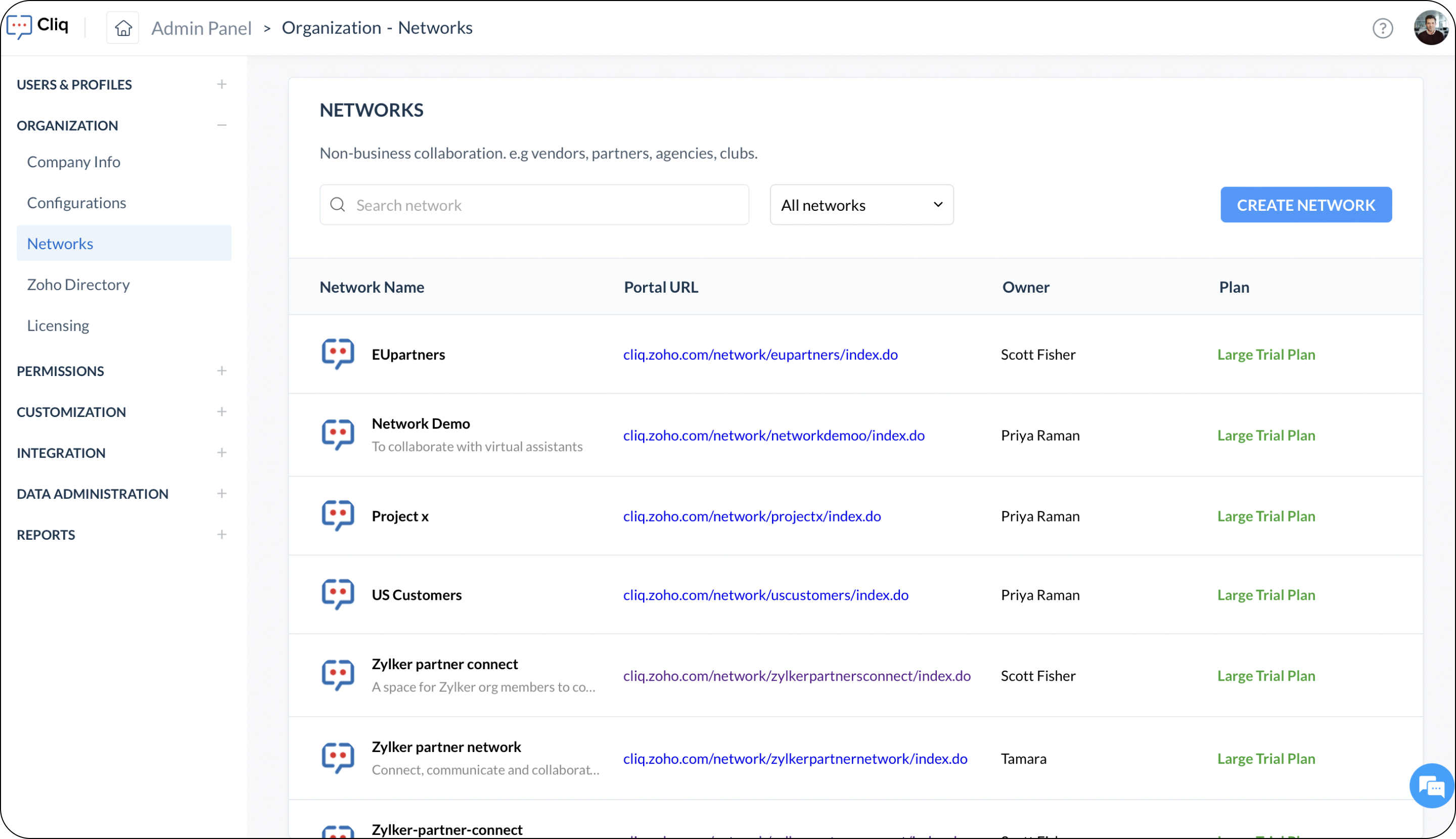
Task: Open the help question mark icon
Action: (1382, 28)
